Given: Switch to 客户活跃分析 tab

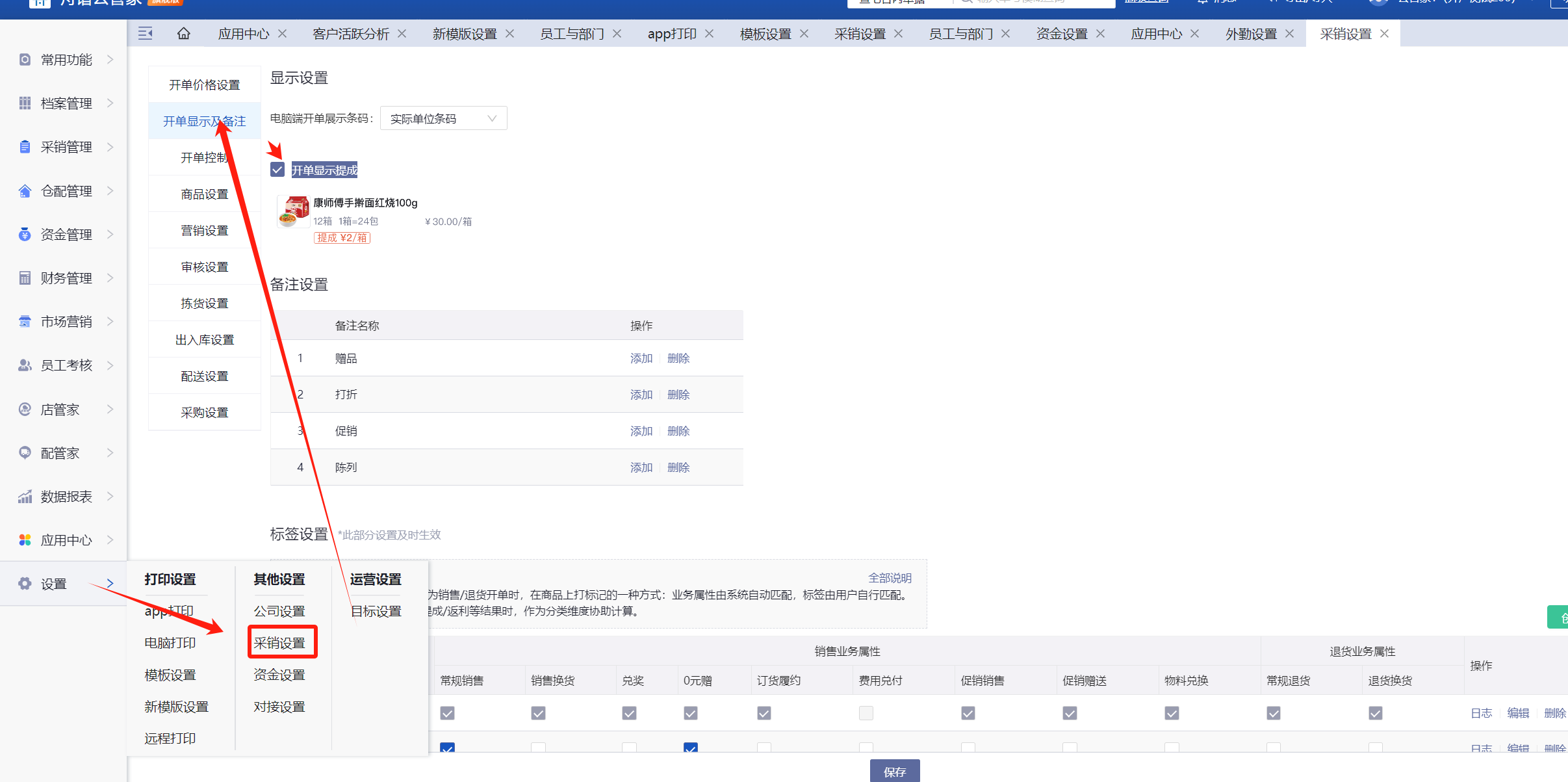Looking at the screenshot, I should click(x=351, y=34).
